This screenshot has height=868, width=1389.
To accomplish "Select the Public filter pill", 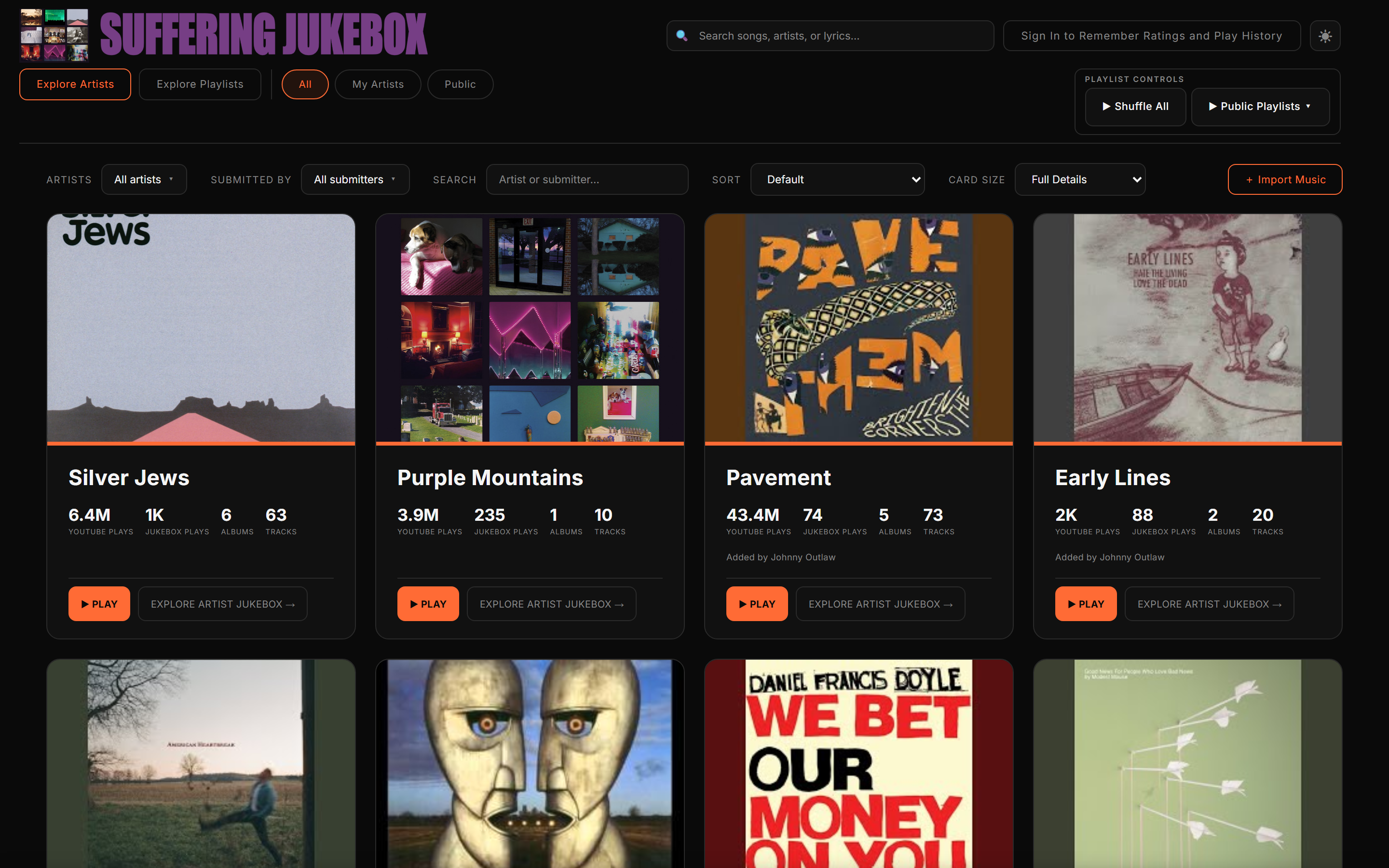I will (x=460, y=84).
